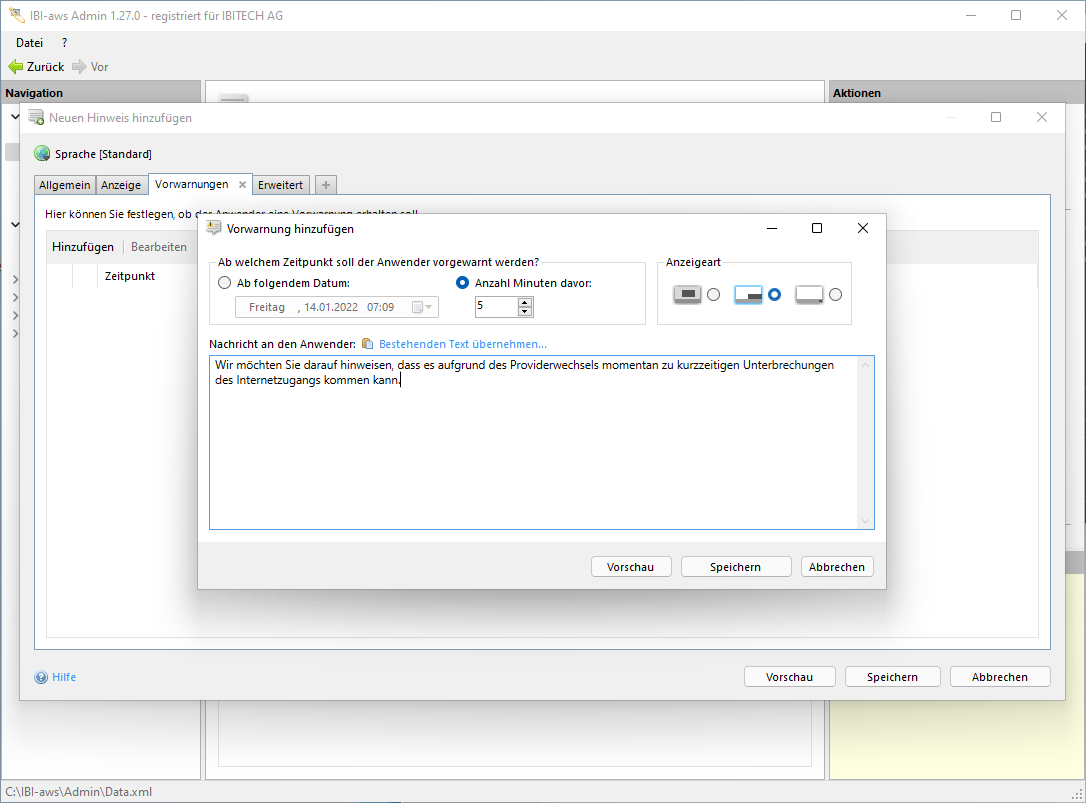
Task: Select the 'Anzahl Minuten davor' radio button
Action: [x=462, y=283]
